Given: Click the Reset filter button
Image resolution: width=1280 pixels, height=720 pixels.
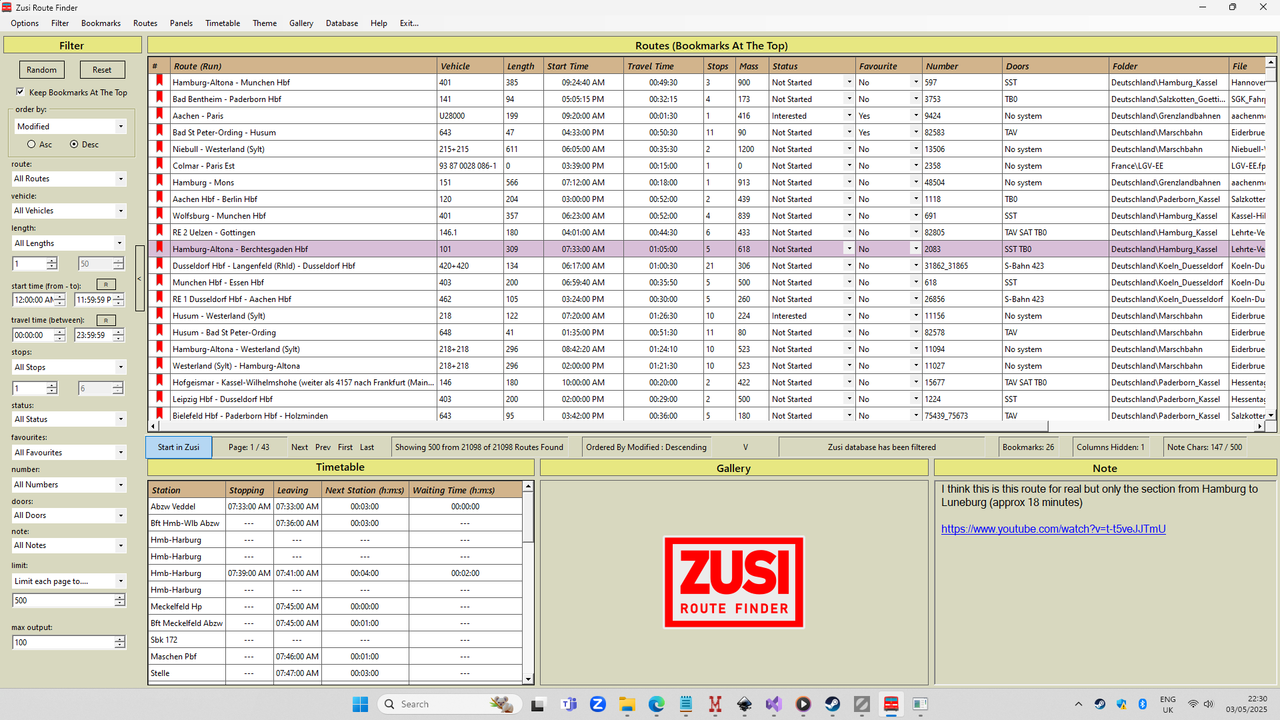Looking at the screenshot, I should point(102,70).
